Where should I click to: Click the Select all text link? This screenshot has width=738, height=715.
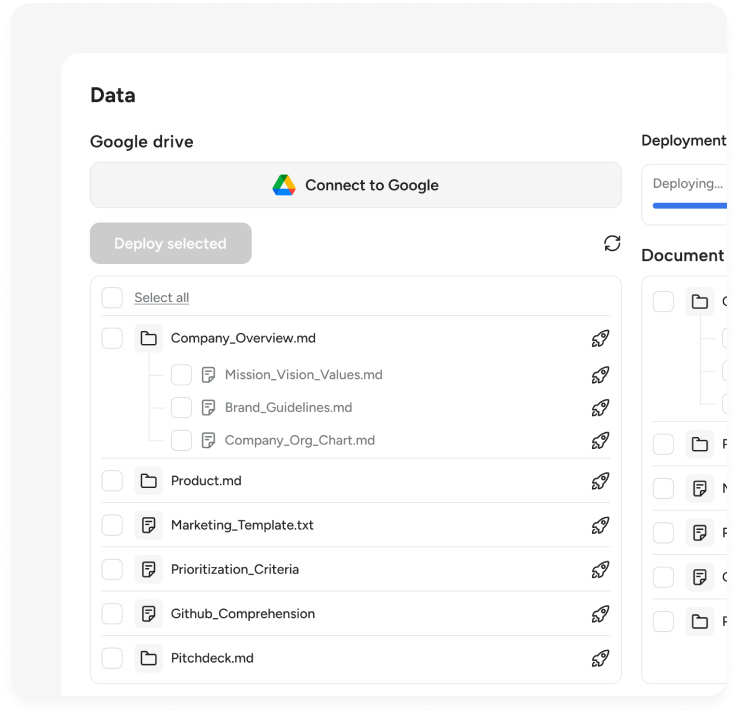pos(161,298)
